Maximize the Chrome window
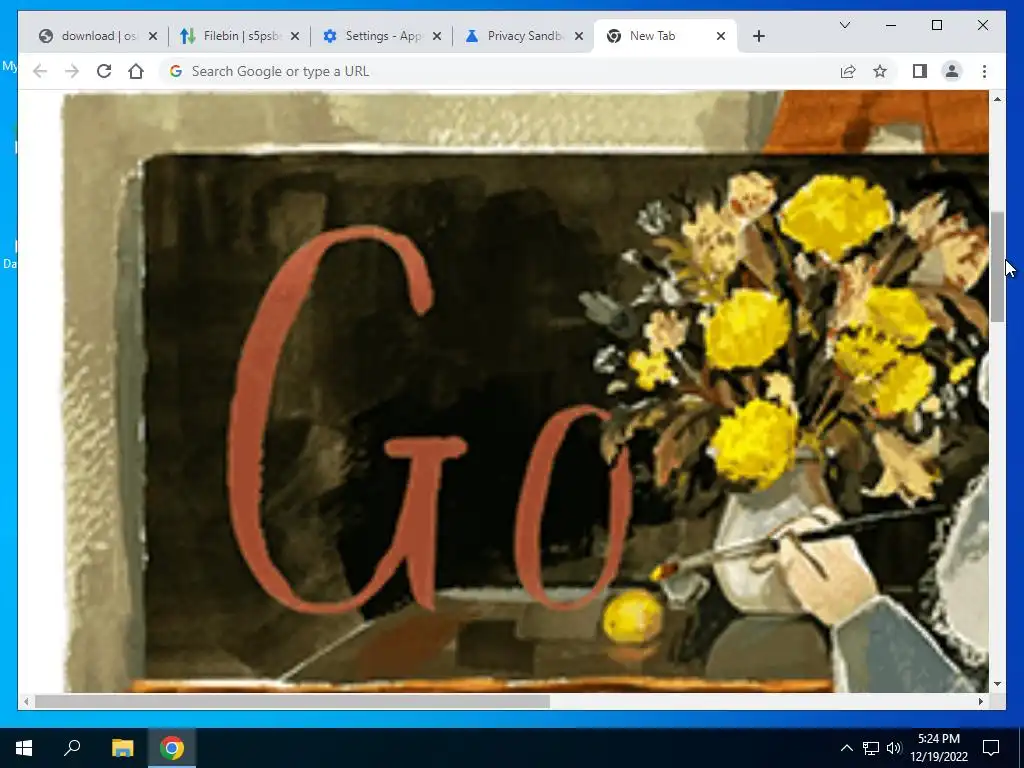Image resolution: width=1024 pixels, height=768 pixels. coord(936,25)
